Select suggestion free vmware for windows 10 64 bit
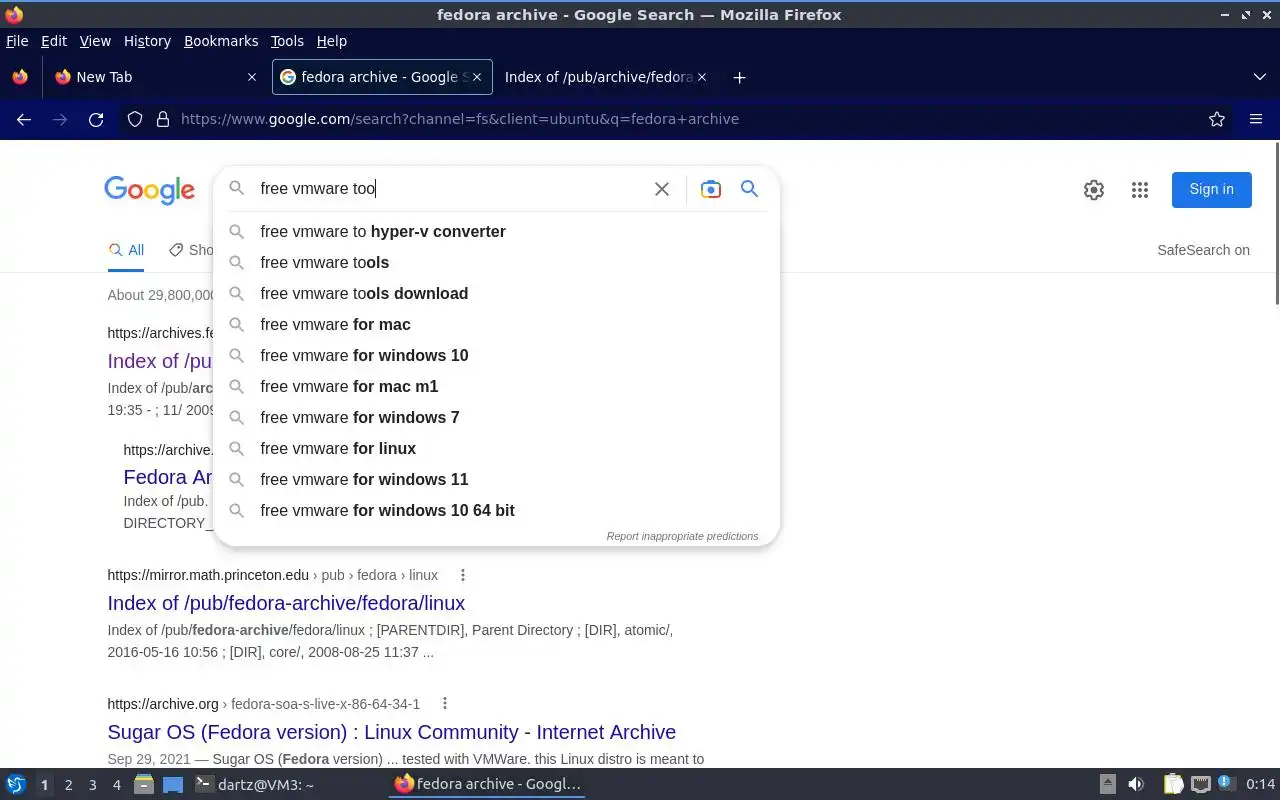1280x800 pixels. [496, 510]
